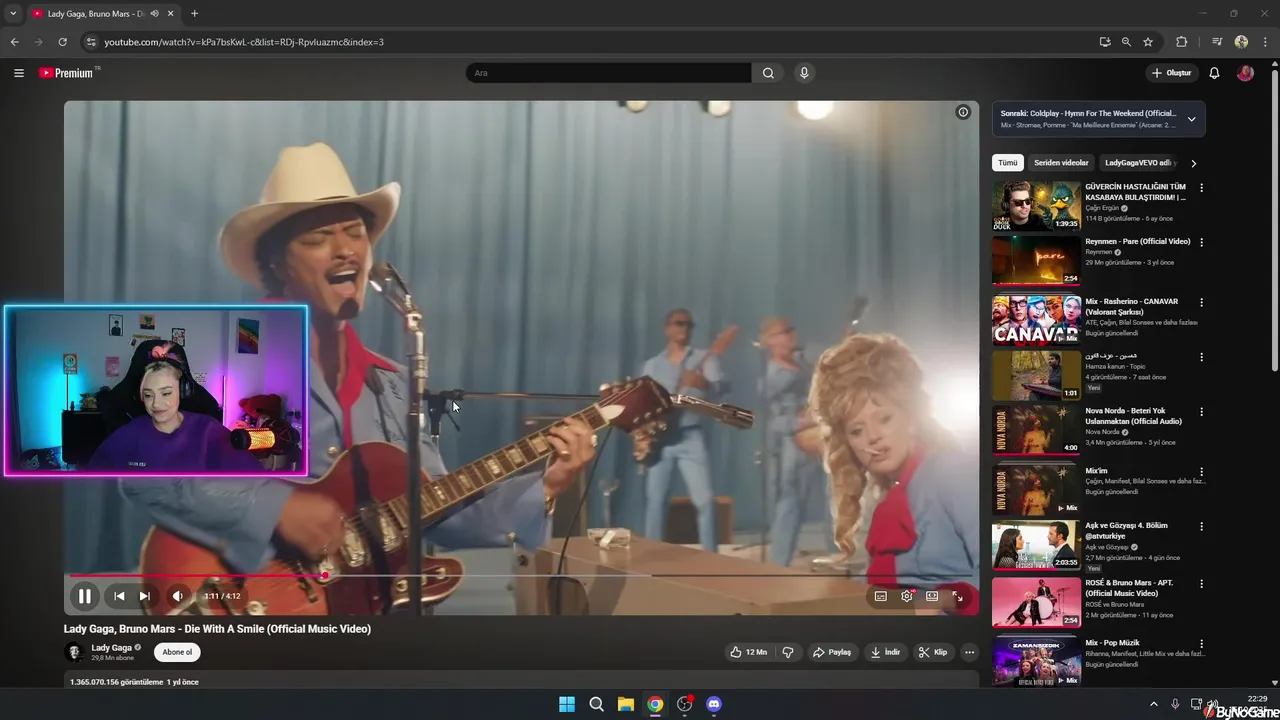Subscribe with the Abone ol button
The image size is (1280, 720).
(177, 652)
